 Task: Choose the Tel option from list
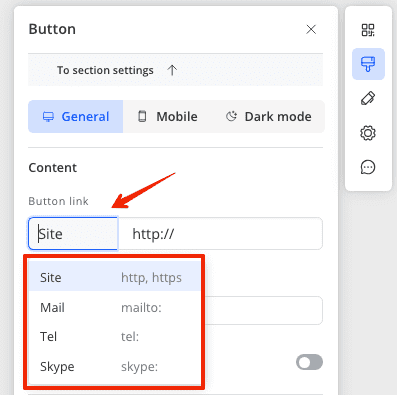(x=115, y=337)
